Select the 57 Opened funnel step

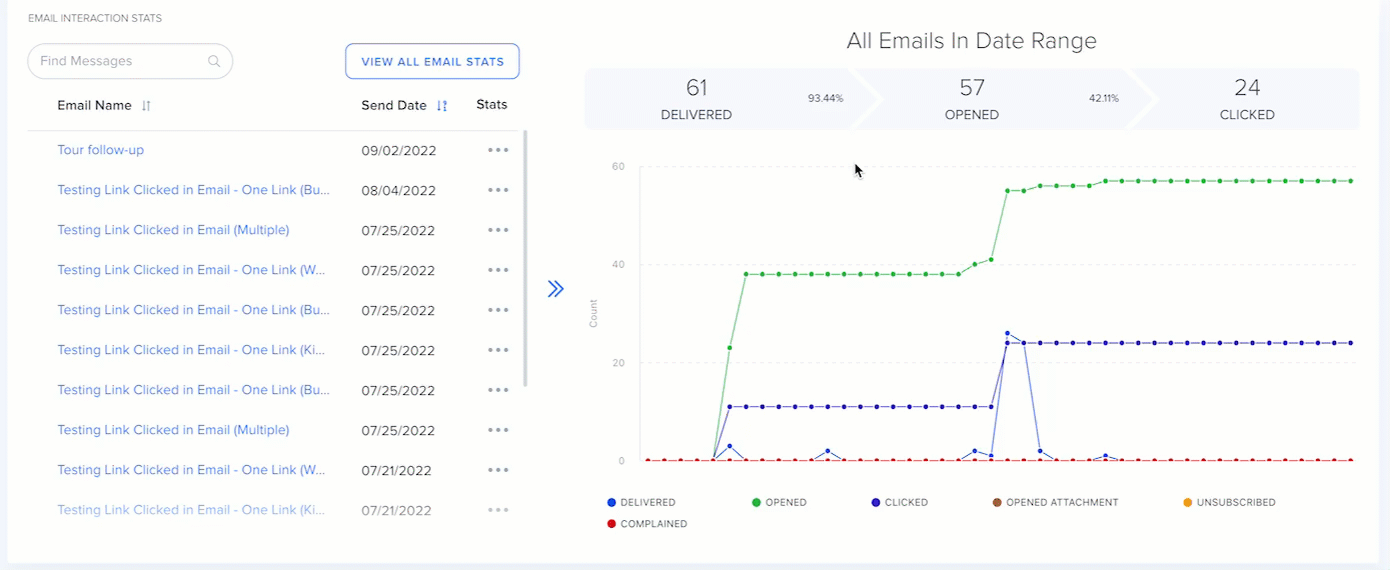pyautogui.click(x=971, y=99)
